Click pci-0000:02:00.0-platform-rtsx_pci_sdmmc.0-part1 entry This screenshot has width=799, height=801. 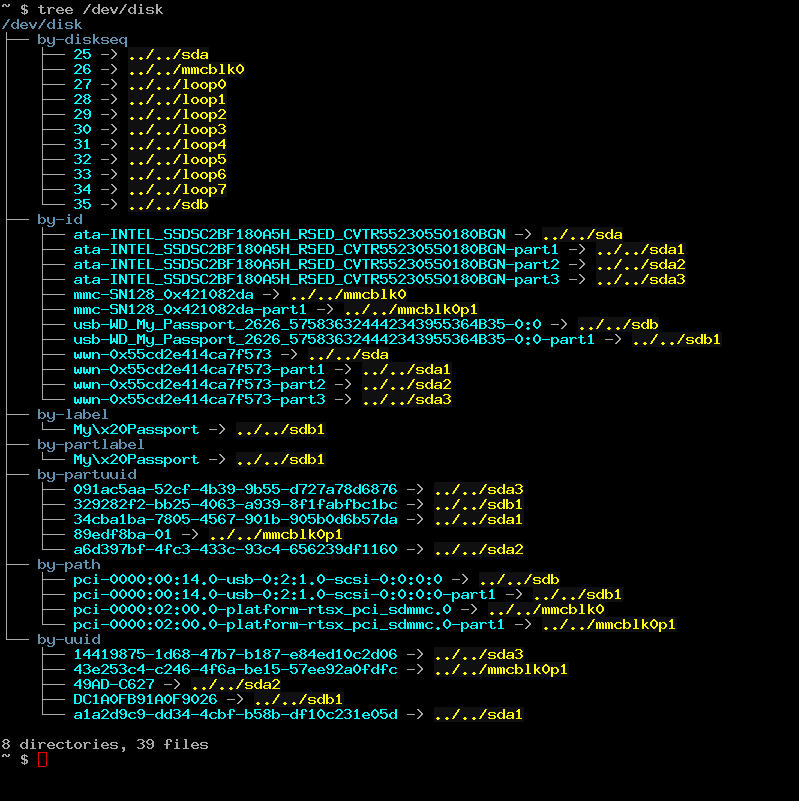(x=289, y=625)
